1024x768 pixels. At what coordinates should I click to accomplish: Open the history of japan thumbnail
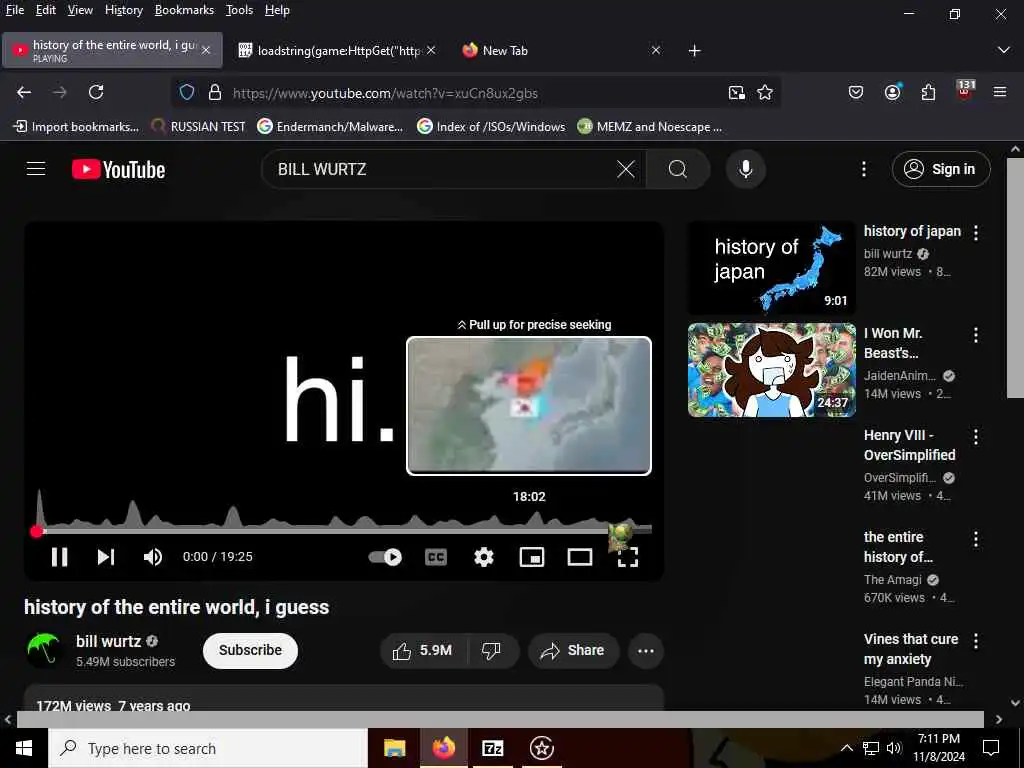click(771, 268)
